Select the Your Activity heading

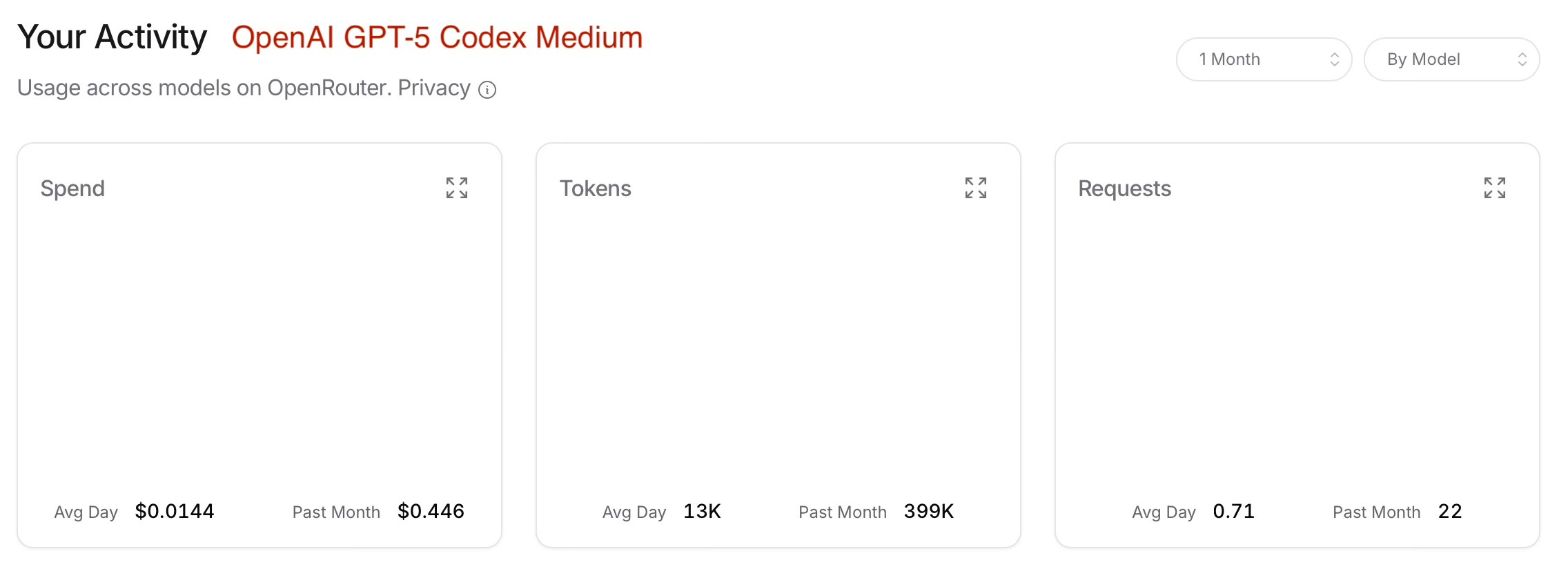click(112, 37)
